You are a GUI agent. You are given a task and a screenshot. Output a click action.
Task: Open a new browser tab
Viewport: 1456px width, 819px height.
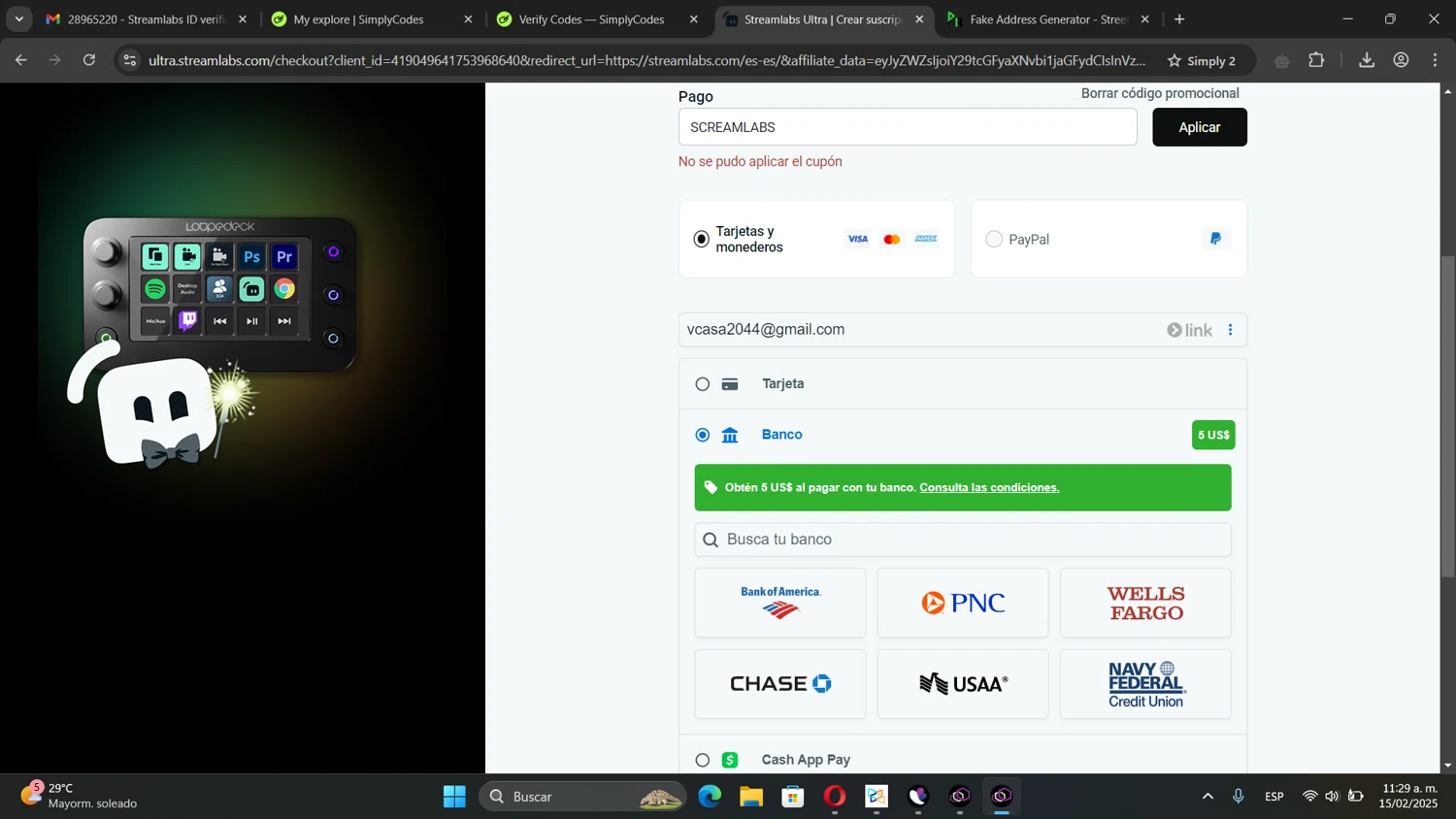point(1179,19)
